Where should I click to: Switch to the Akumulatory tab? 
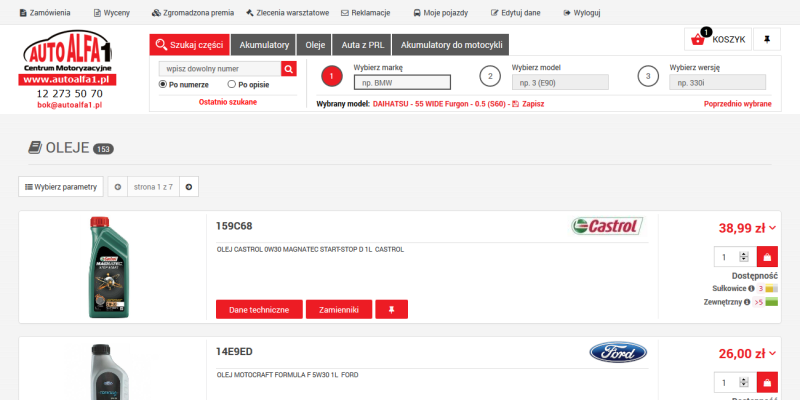[x=265, y=45]
